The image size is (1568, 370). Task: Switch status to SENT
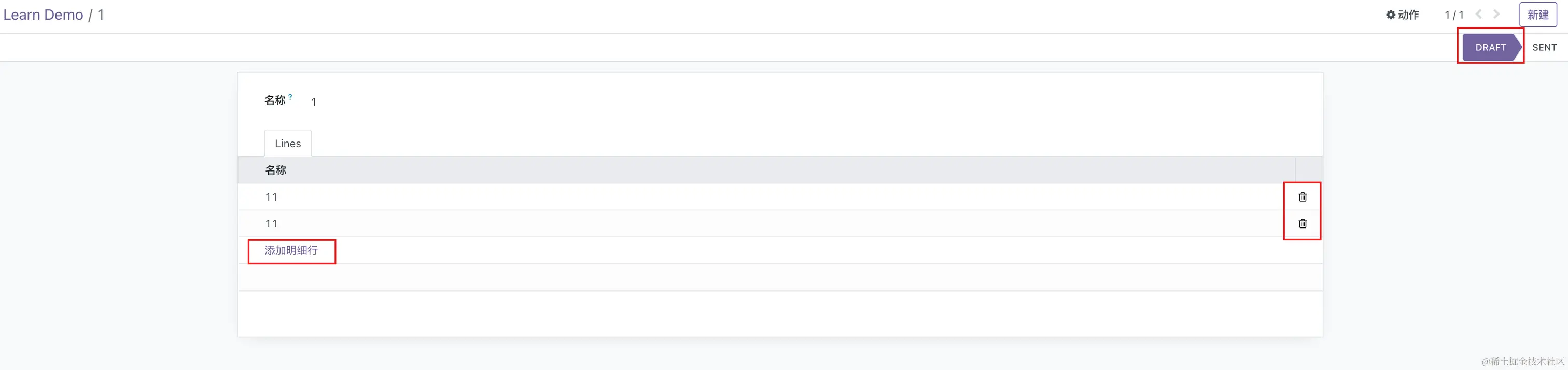[1544, 47]
